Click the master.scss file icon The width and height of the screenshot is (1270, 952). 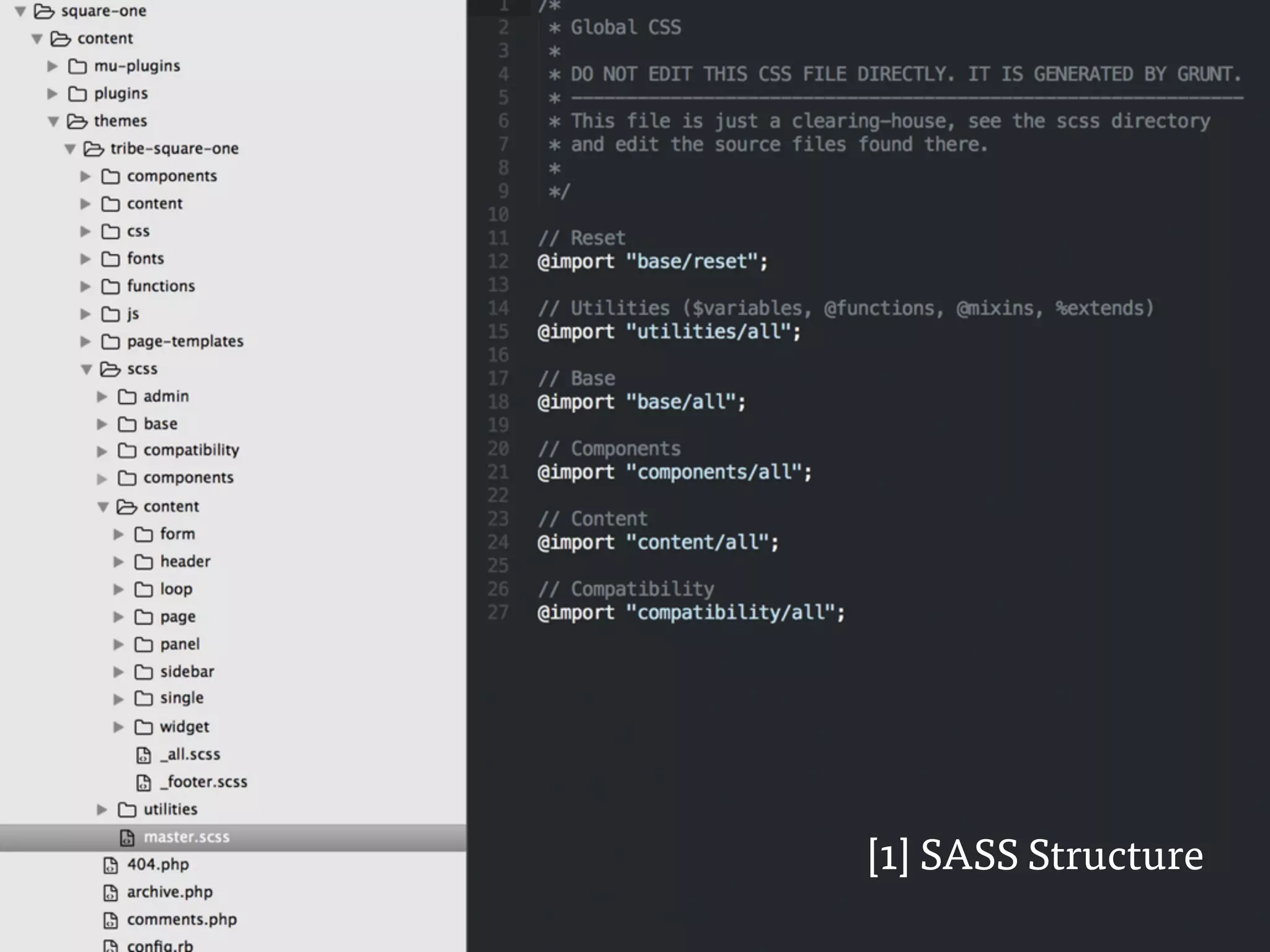[127, 838]
